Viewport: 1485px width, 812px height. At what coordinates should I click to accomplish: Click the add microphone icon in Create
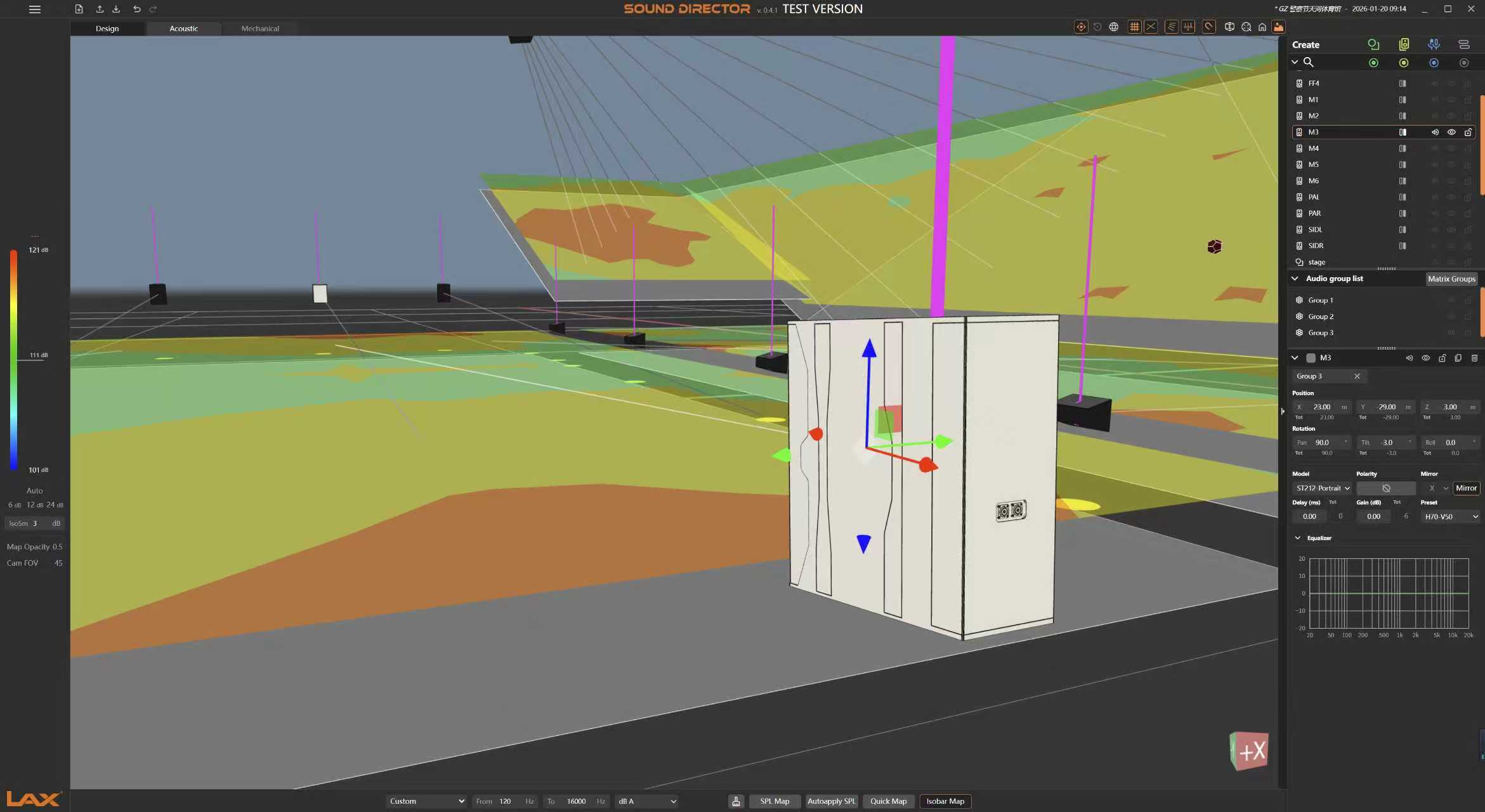1434,44
